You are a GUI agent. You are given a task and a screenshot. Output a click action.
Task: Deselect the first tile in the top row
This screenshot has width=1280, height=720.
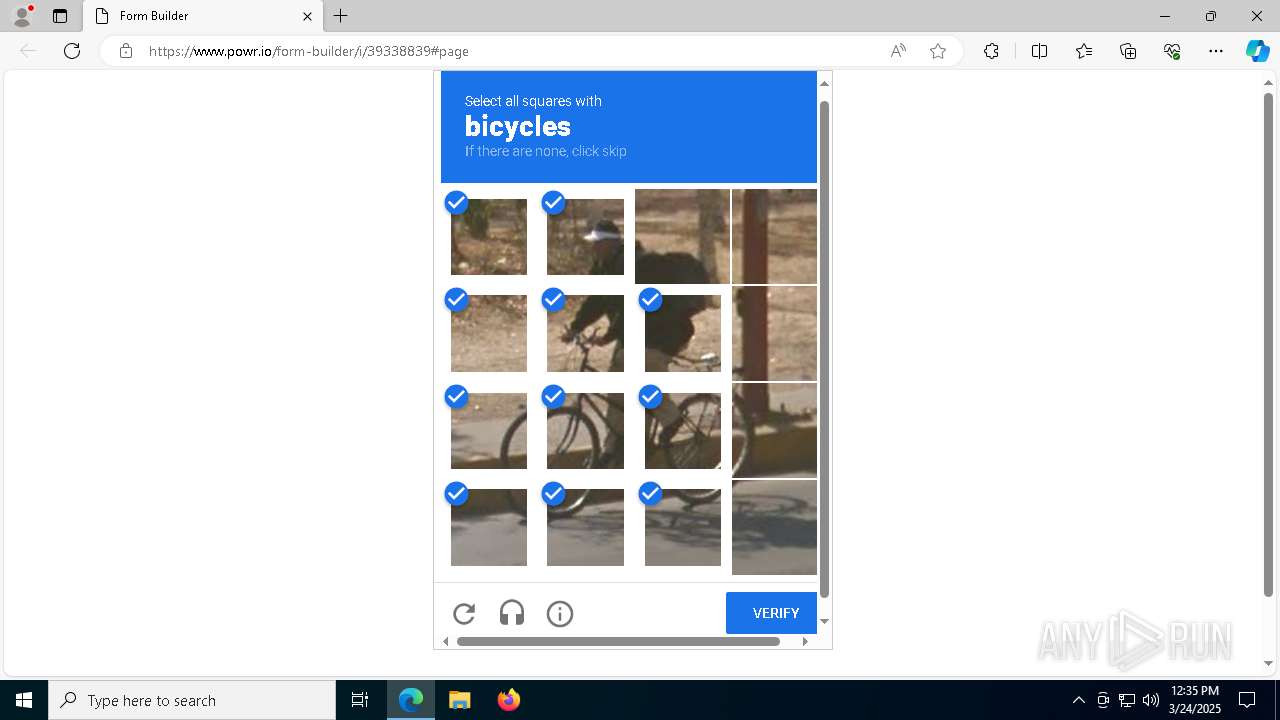click(488, 236)
